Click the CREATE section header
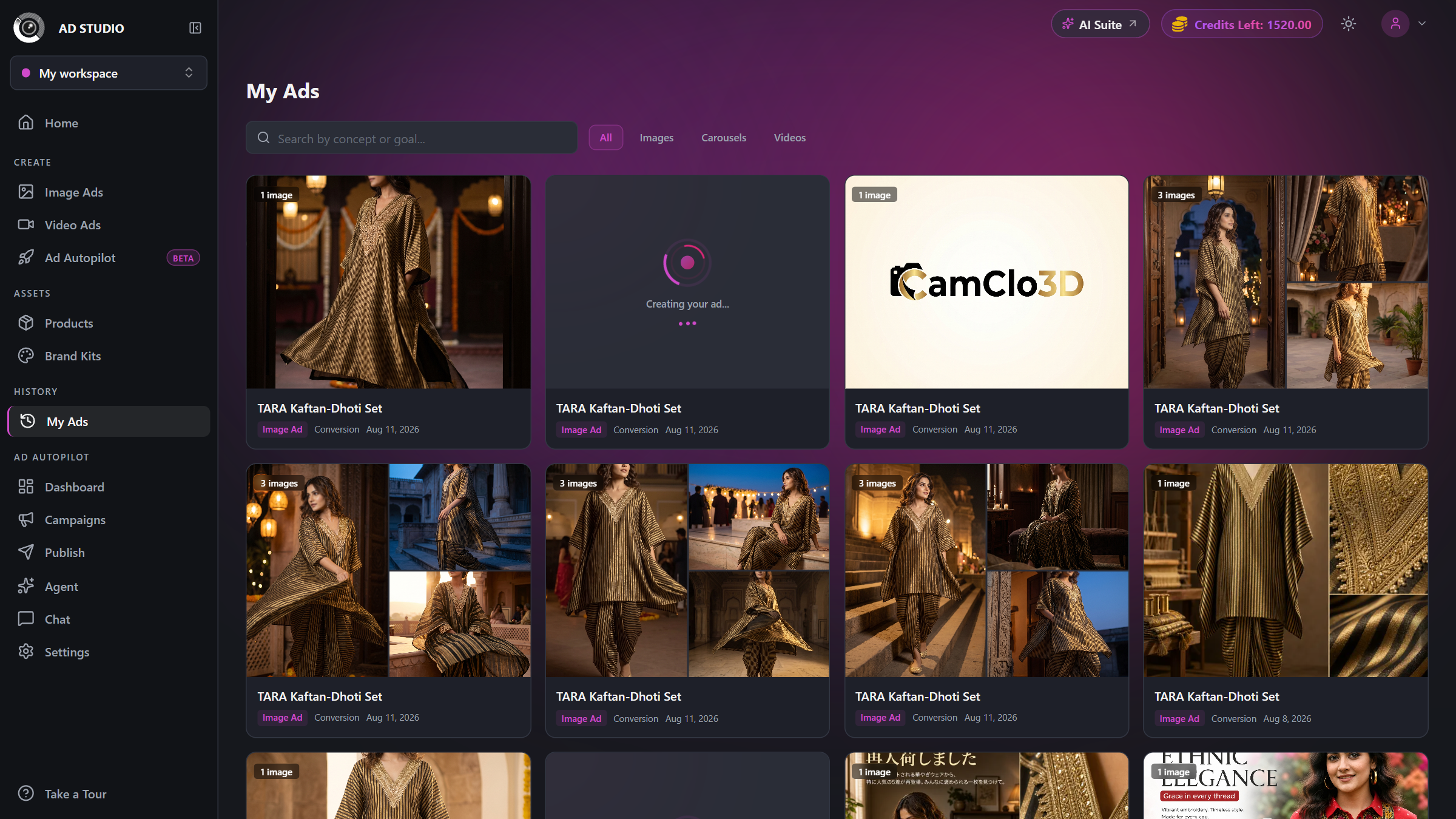This screenshot has width=1456, height=819. pos(33,162)
